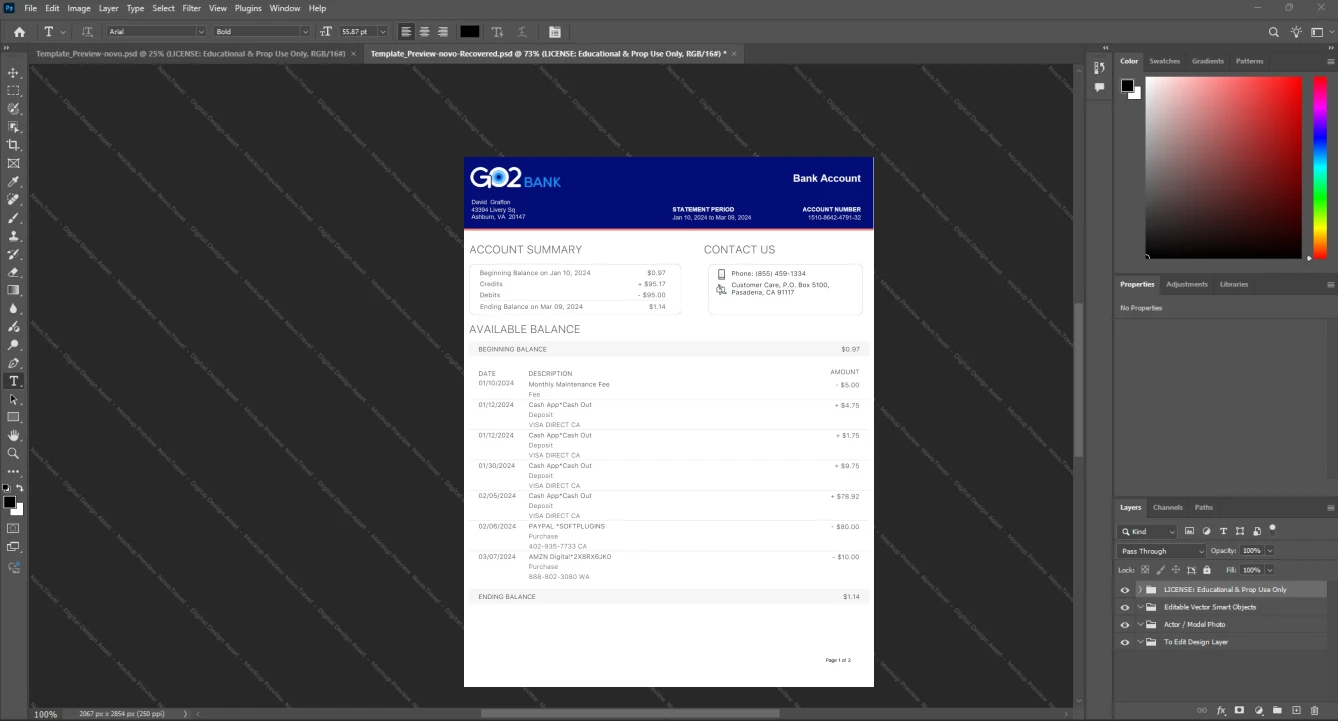1338x721 pixels.
Task: Select the Horizontal Type tool
Action: (13, 381)
